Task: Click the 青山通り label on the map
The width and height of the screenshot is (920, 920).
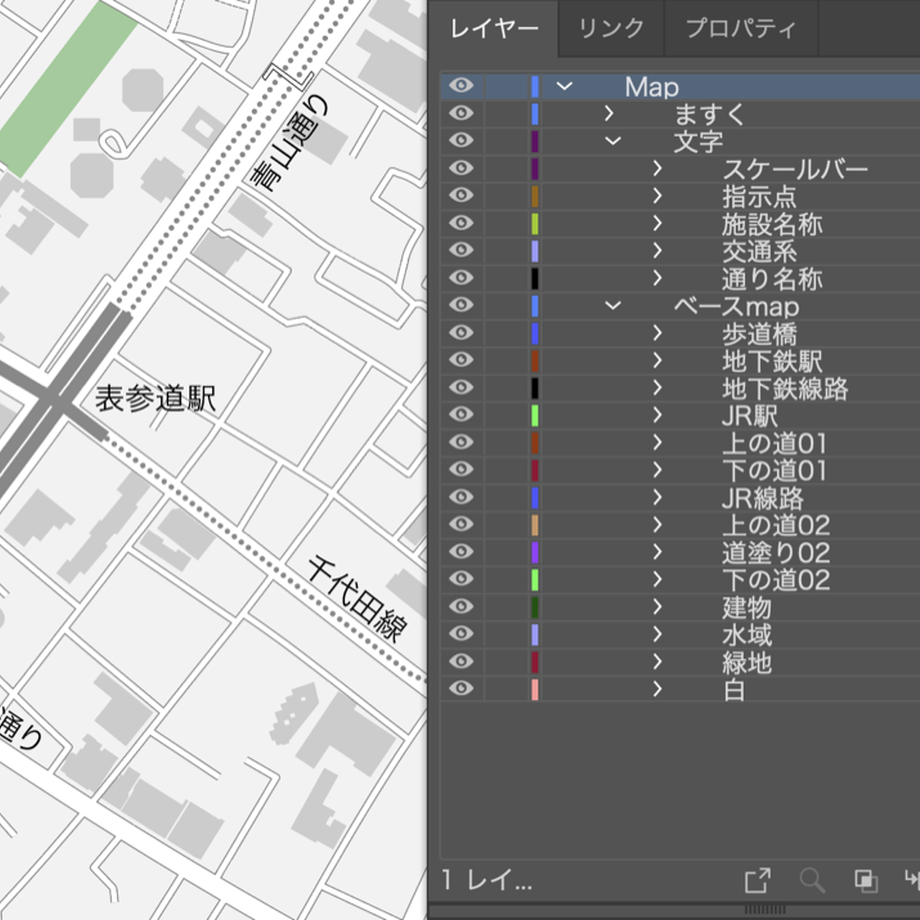Action: coord(288,143)
